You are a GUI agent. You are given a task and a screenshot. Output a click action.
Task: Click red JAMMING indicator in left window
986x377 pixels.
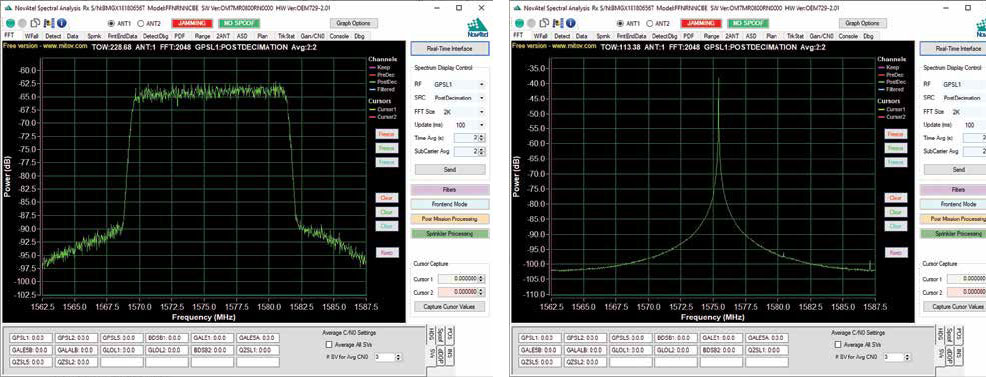(x=191, y=23)
